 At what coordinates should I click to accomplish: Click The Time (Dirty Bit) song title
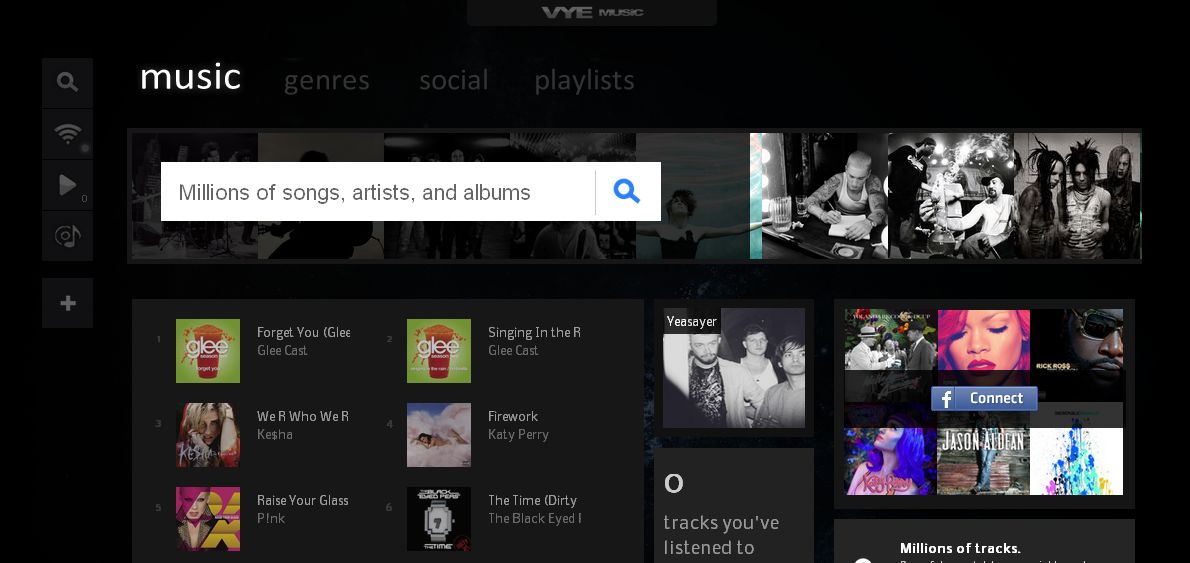click(533, 501)
